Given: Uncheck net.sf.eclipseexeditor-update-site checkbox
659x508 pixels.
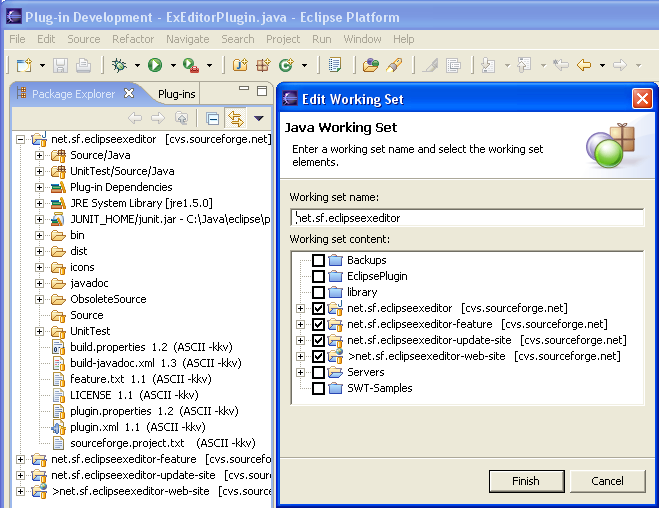Looking at the screenshot, I should click(x=318, y=340).
